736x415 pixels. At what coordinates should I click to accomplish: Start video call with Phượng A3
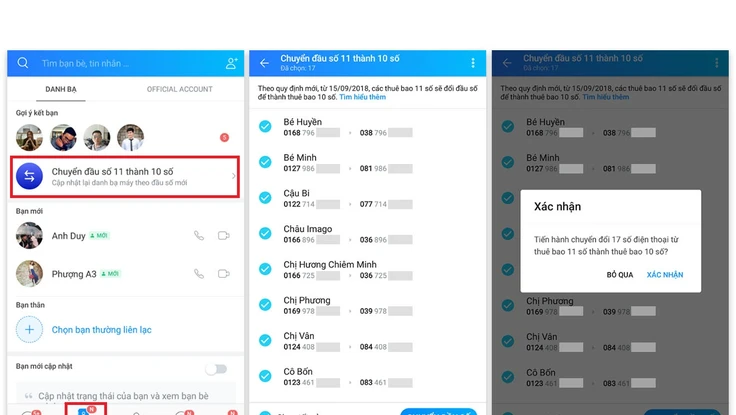pos(224,273)
